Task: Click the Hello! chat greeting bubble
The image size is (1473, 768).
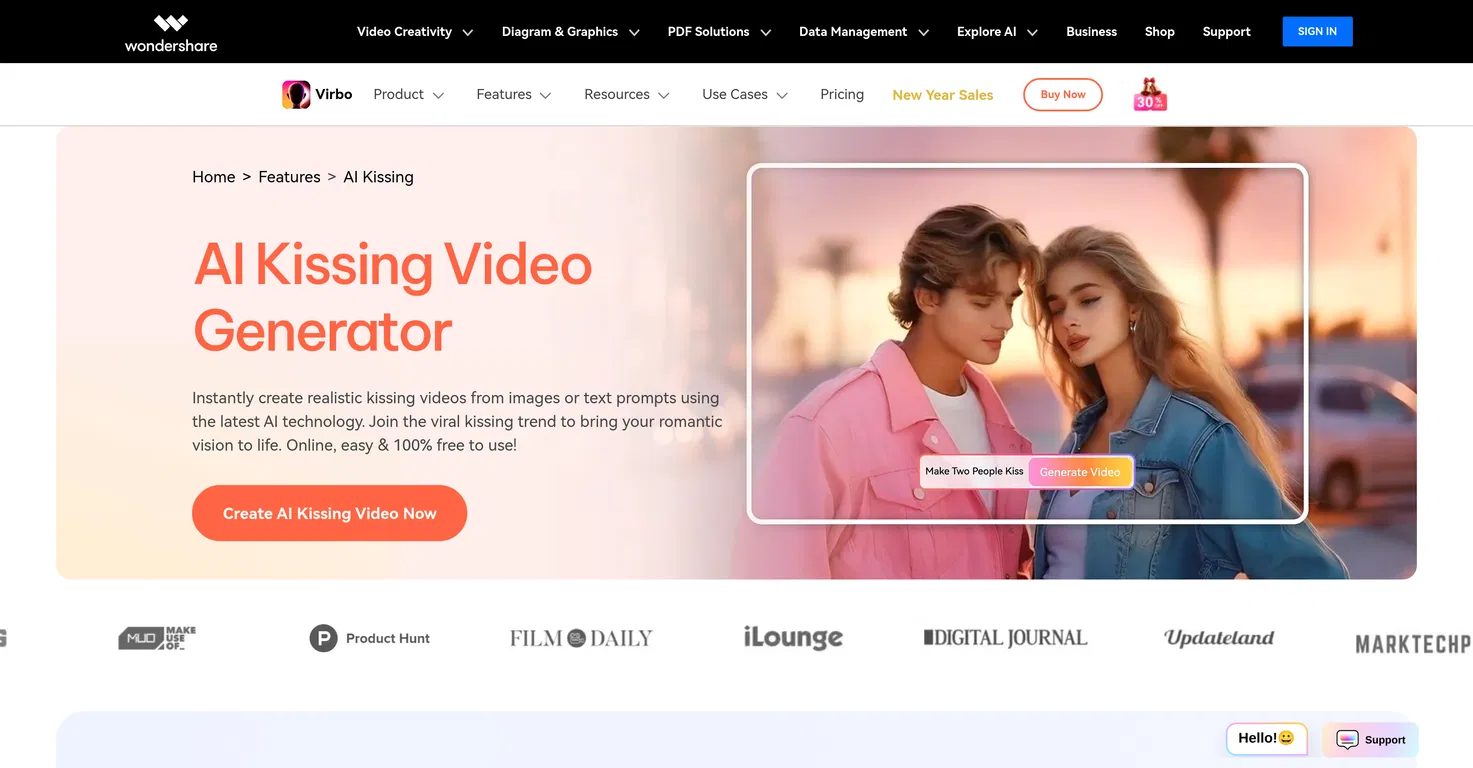Action: point(1266,738)
